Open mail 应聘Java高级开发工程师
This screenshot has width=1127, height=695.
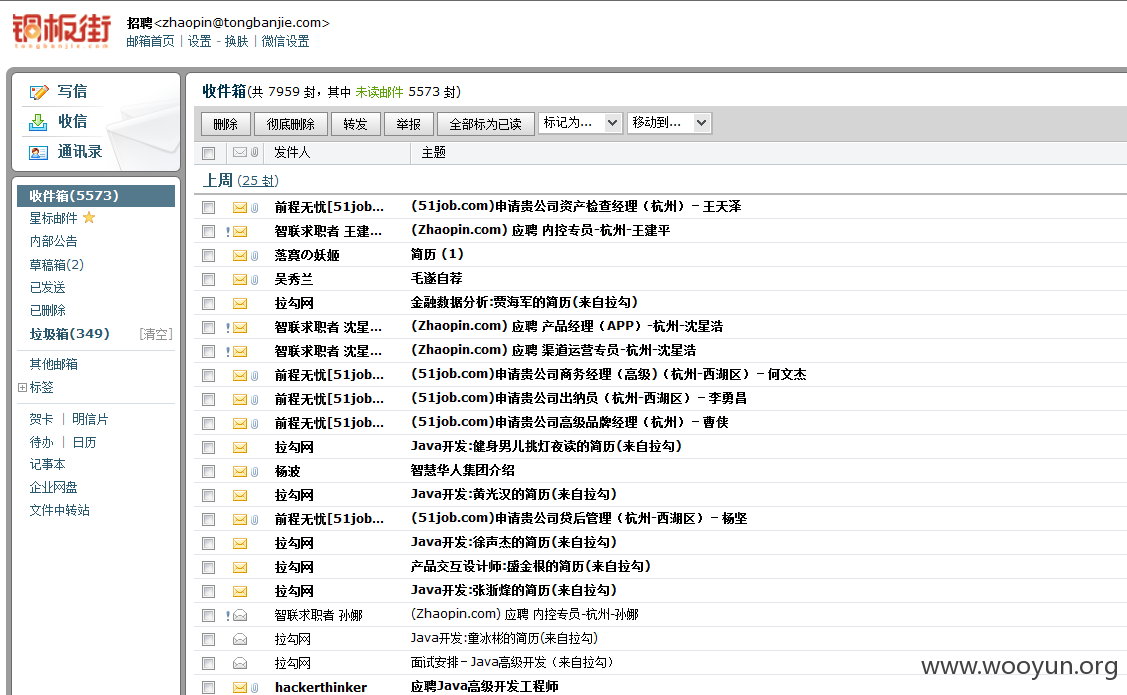coord(484,686)
